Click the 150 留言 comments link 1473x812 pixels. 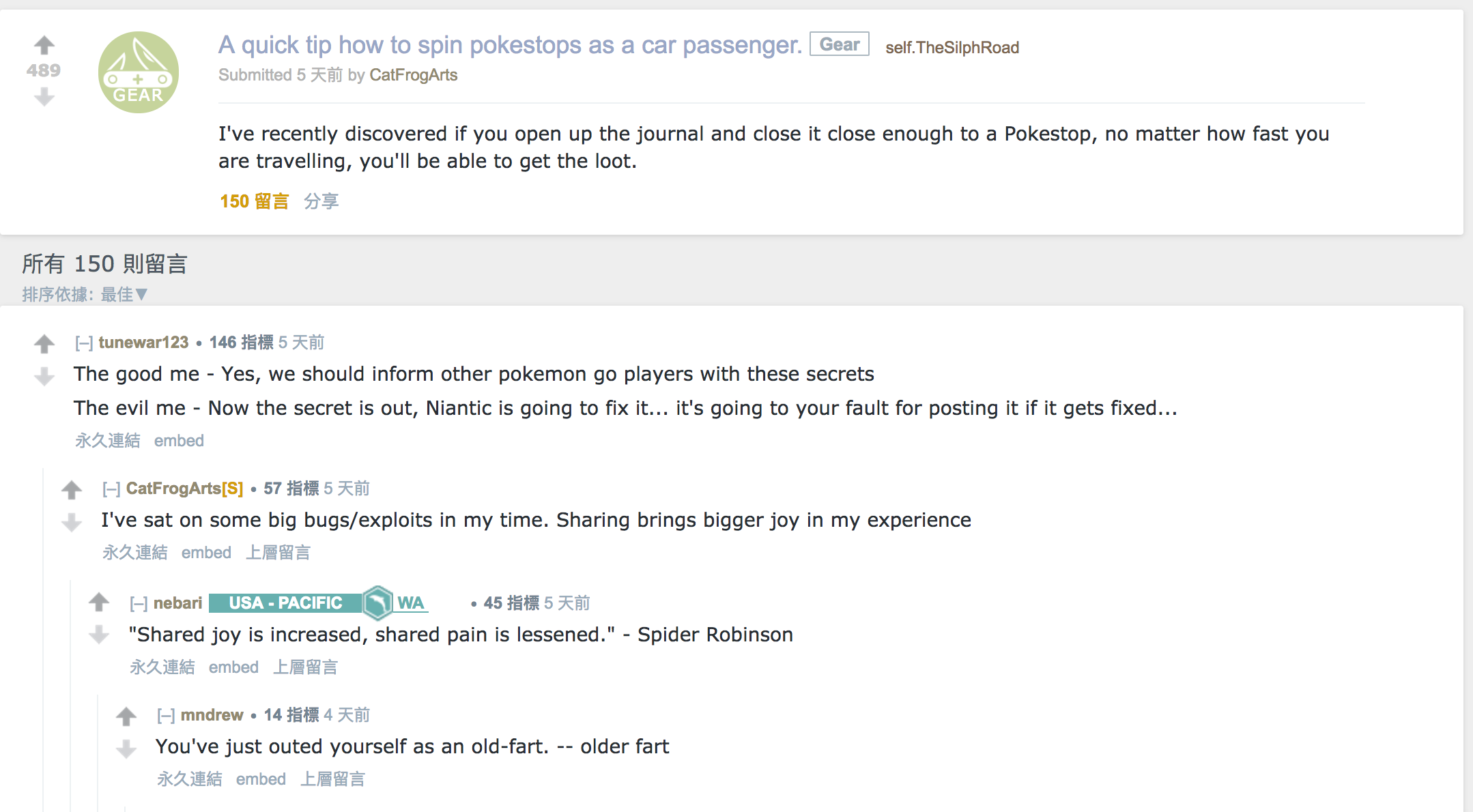[254, 201]
